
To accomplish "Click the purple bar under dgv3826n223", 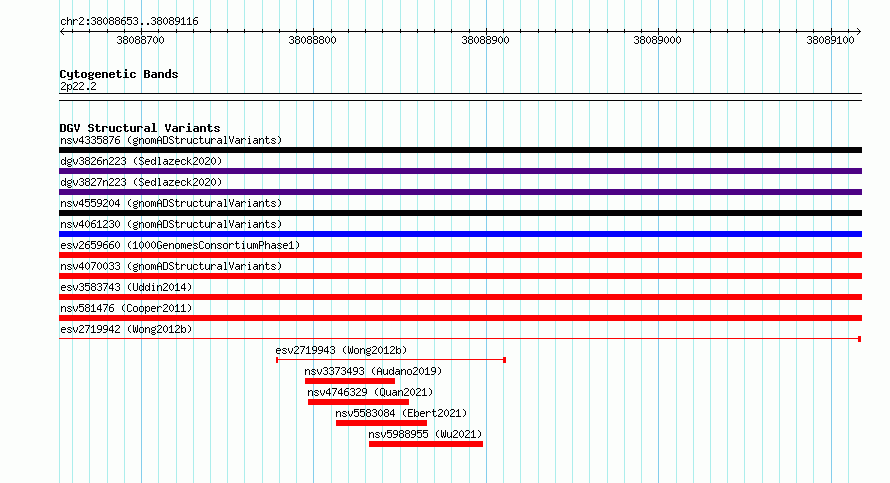I will coord(460,171).
